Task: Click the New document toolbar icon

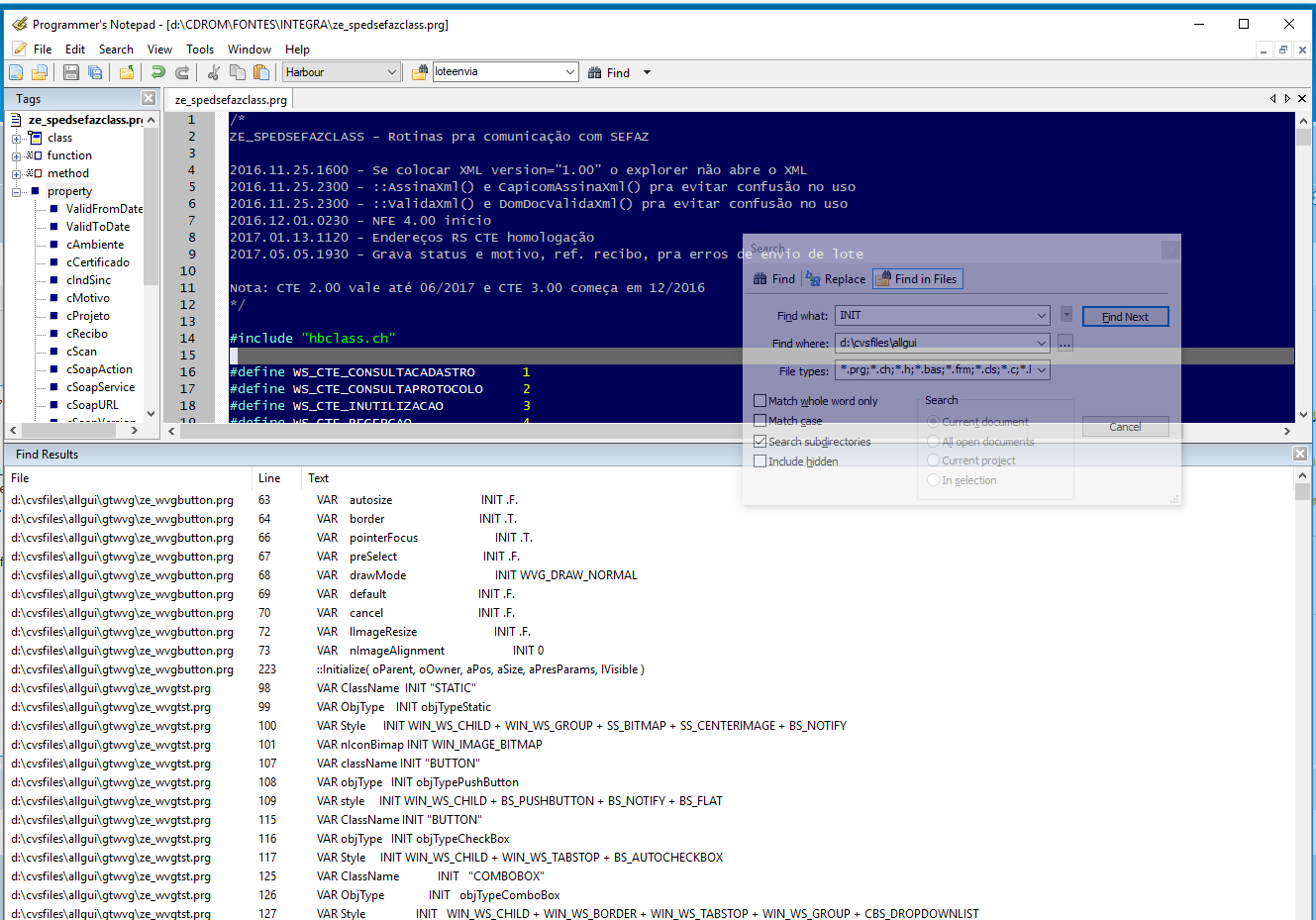Action: (x=16, y=72)
